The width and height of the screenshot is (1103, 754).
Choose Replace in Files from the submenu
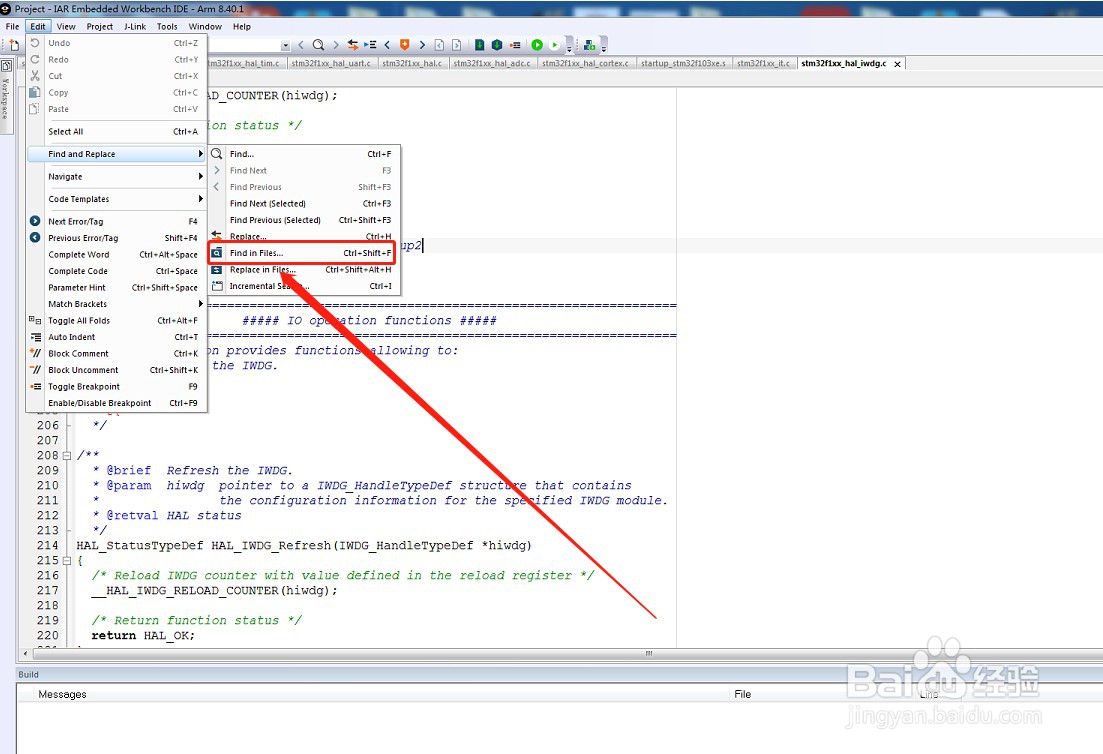pyautogui.click(x=304, y=270)
